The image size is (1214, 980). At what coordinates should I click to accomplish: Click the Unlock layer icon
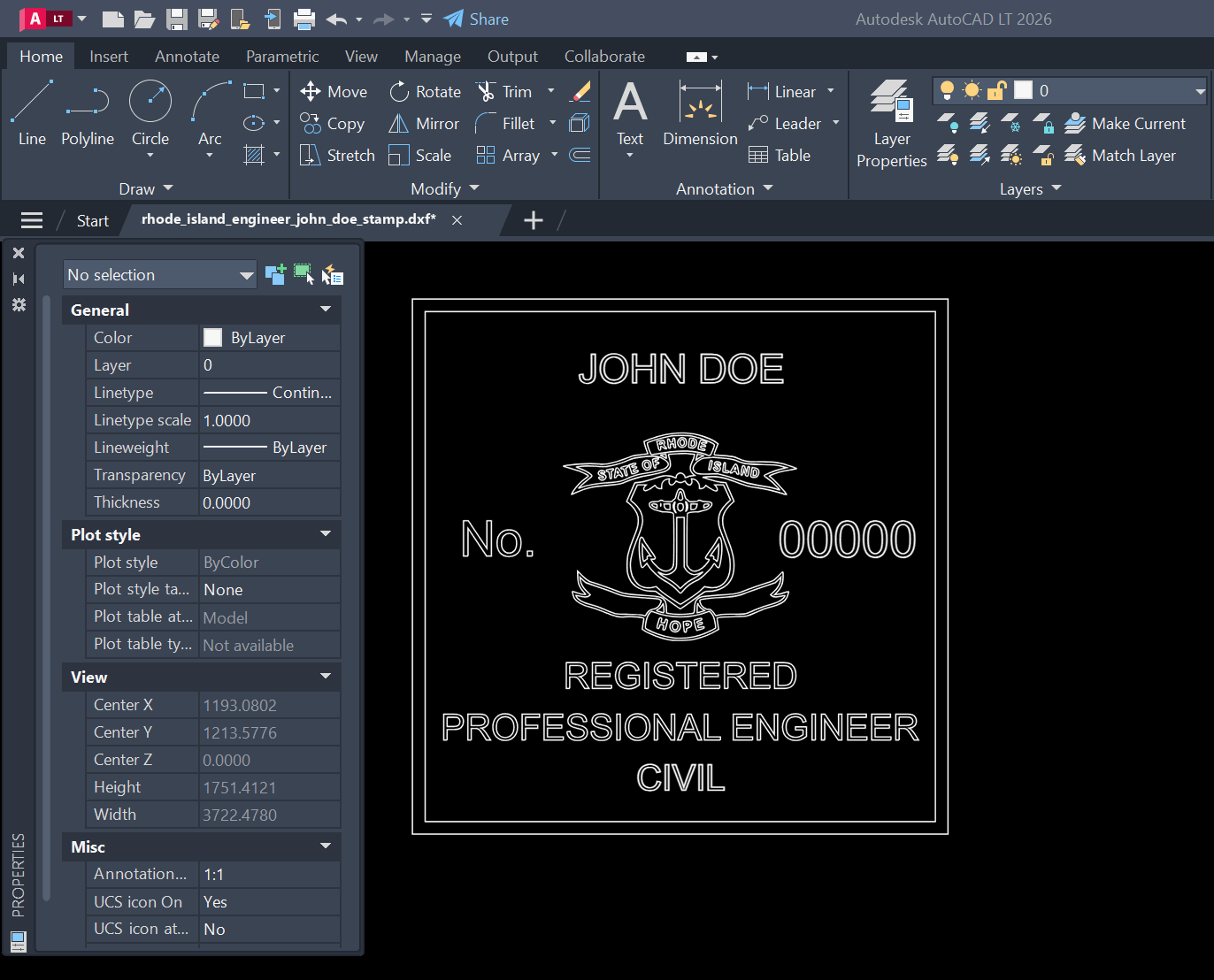point(1043,156)
